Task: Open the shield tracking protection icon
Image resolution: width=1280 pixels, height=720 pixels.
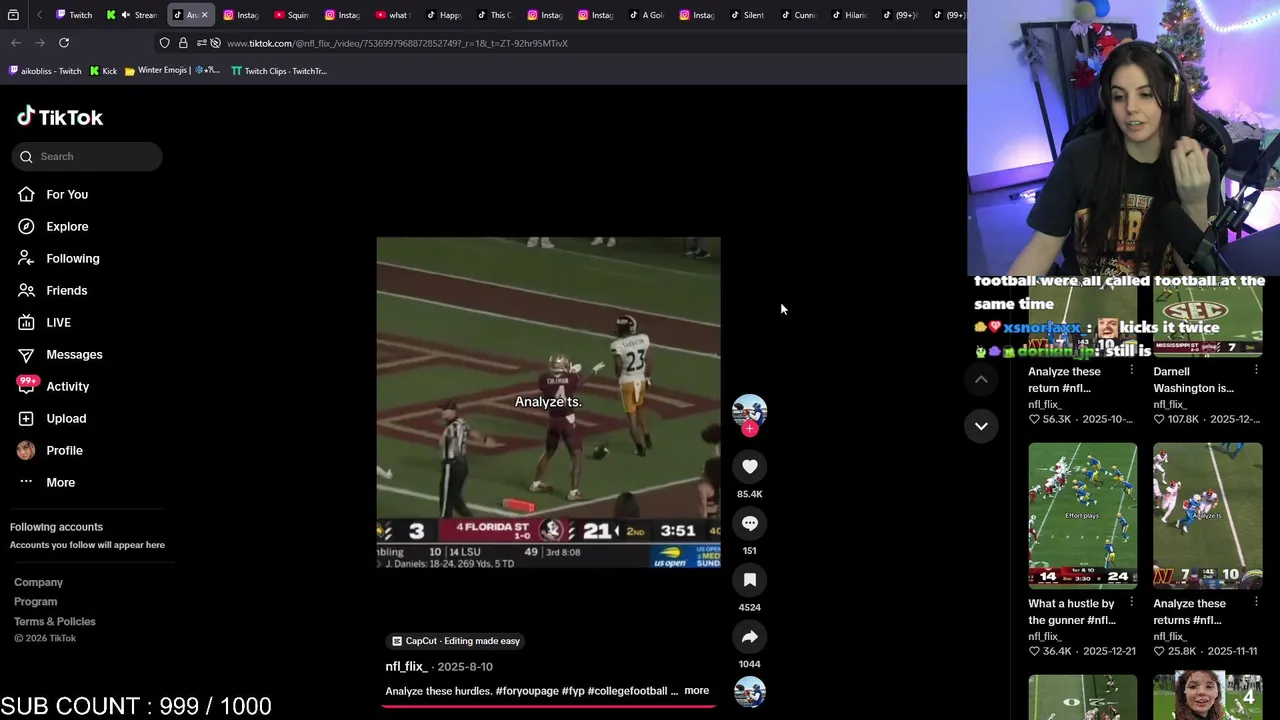Action: click(x=164, y=43)
